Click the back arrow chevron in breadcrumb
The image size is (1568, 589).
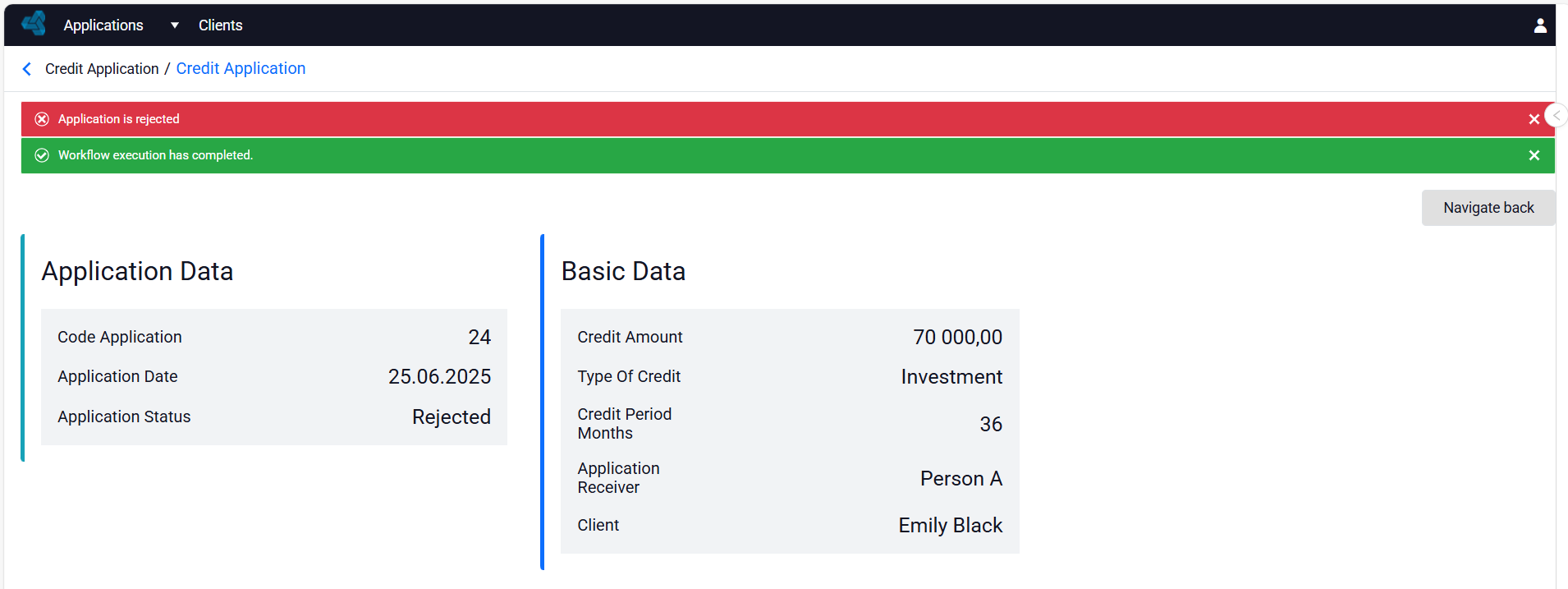[x=27, y=69]
